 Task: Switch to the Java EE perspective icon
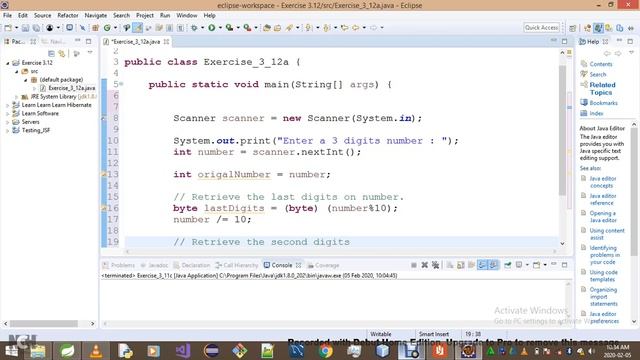coord(587,28)
